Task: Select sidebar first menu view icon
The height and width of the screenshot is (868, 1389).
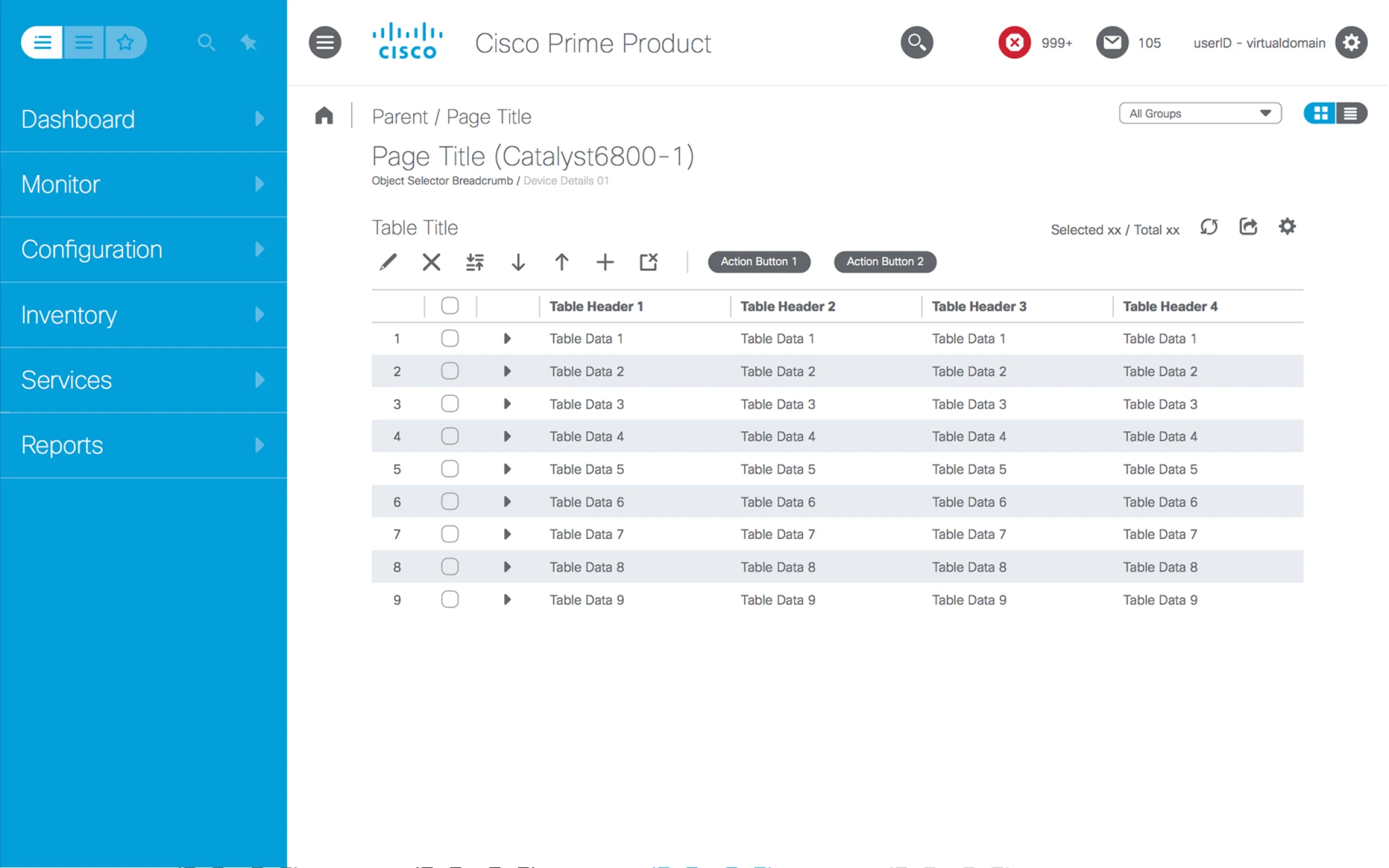Action: coord(42,43)
